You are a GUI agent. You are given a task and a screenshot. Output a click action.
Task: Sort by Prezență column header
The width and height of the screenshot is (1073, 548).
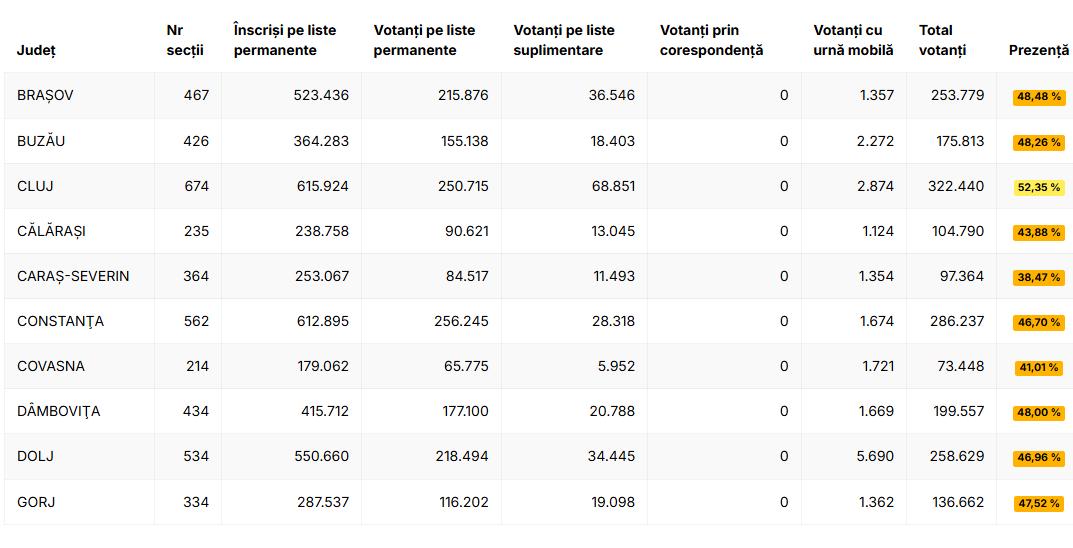[x=1038, y=50]
